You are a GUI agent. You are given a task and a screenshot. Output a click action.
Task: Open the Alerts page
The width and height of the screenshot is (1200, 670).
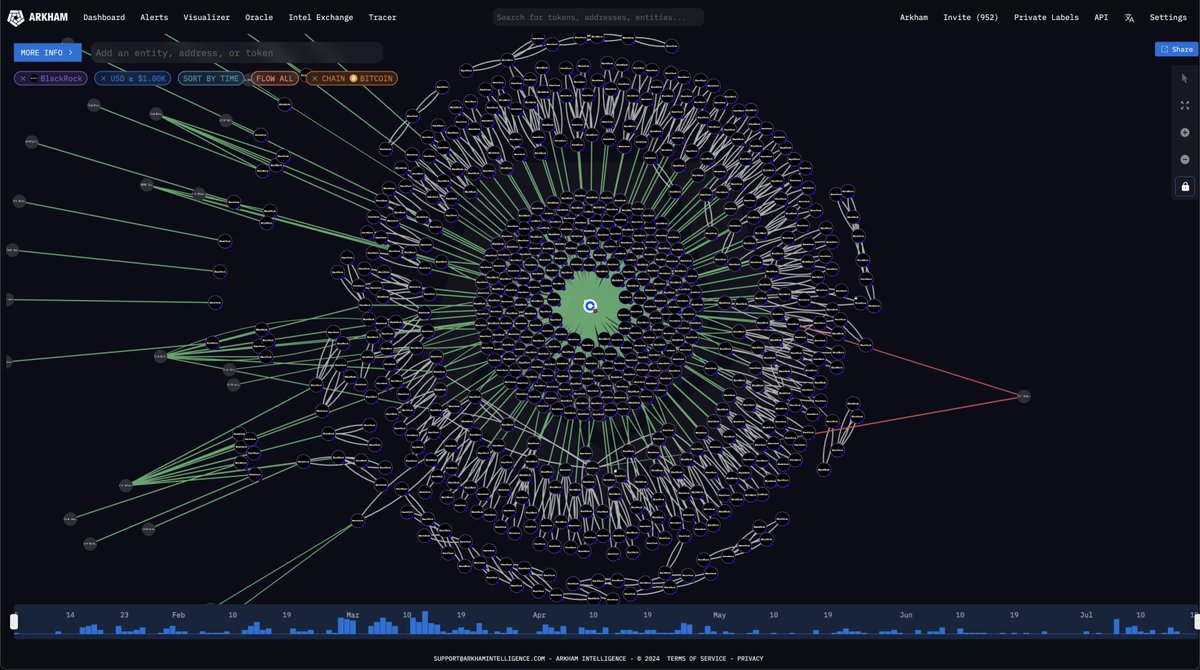[x=154, y=17]
